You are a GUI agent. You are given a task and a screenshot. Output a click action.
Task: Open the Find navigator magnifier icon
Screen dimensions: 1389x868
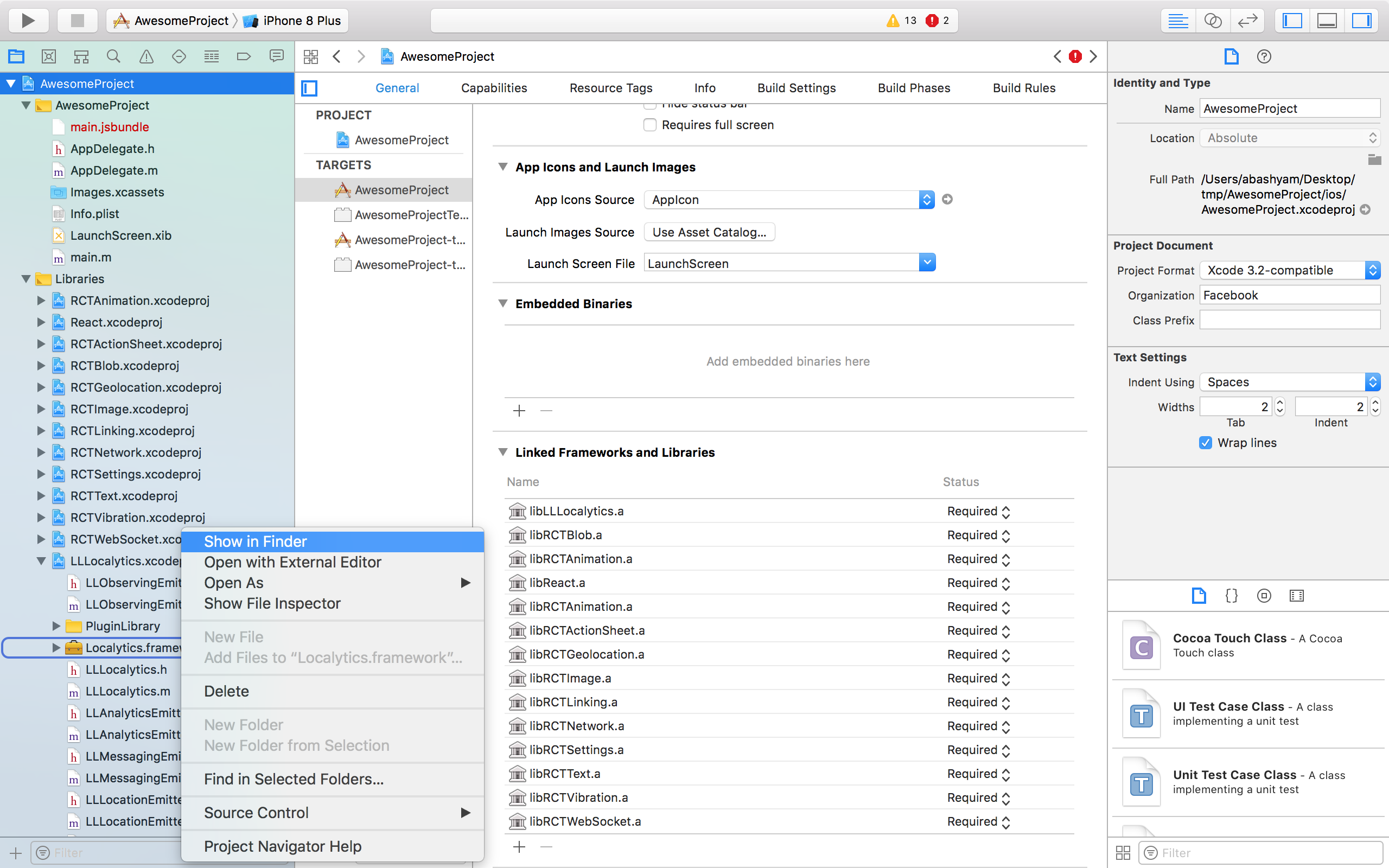113,56
